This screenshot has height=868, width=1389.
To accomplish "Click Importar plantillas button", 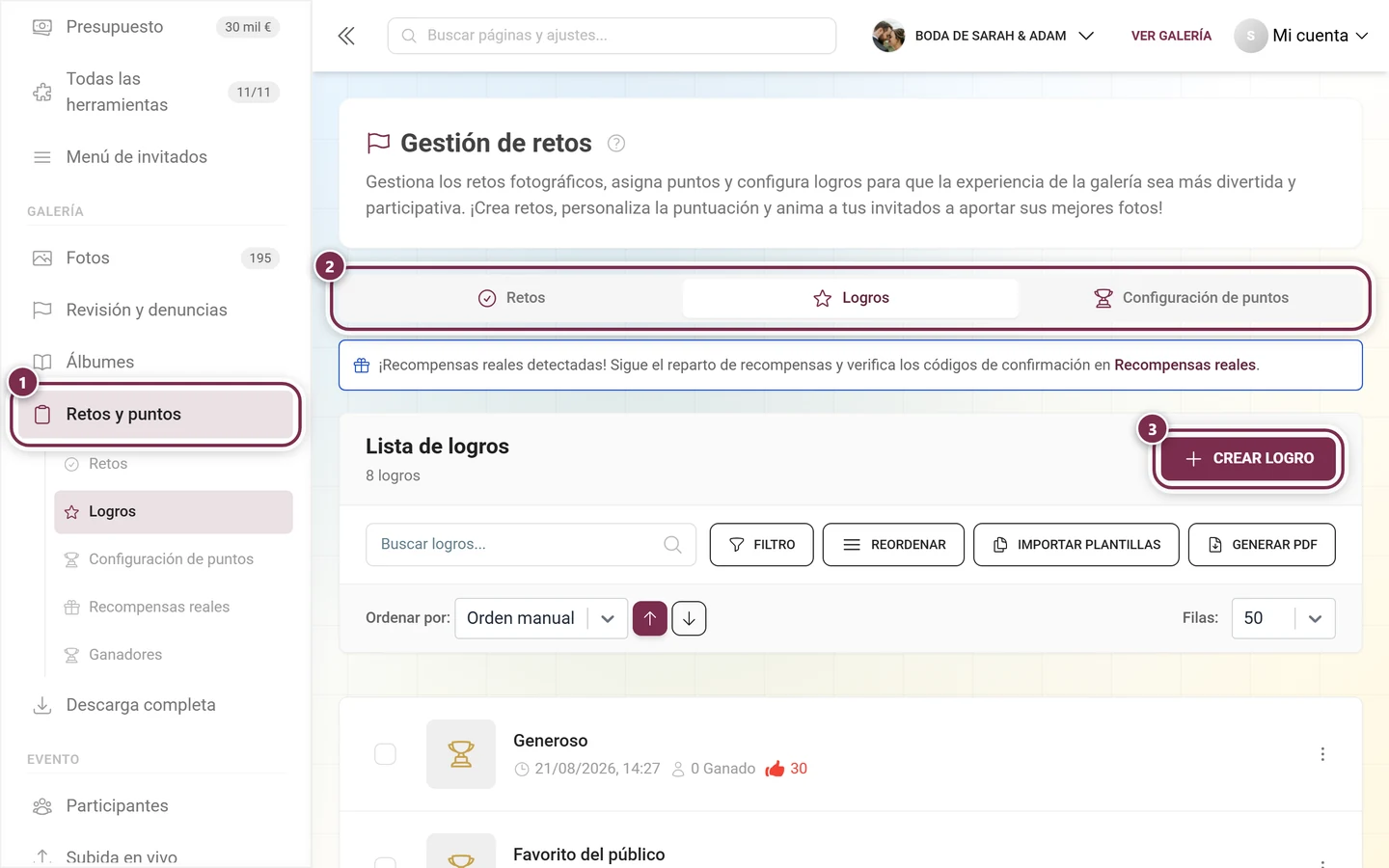I will click(1076, 545).
